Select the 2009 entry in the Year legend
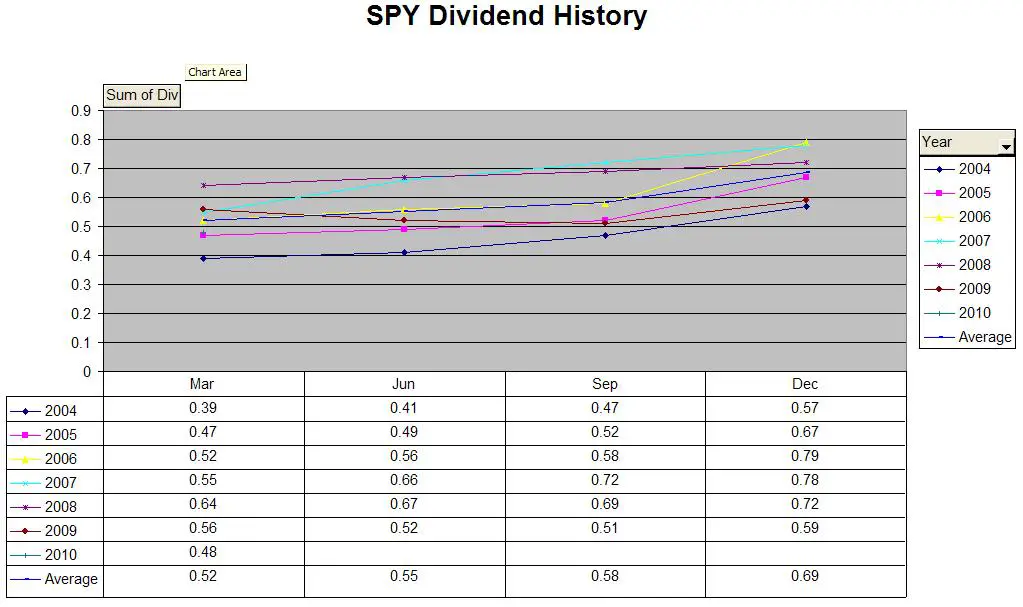Screen dimensions: 1023x607 [957, 289]
